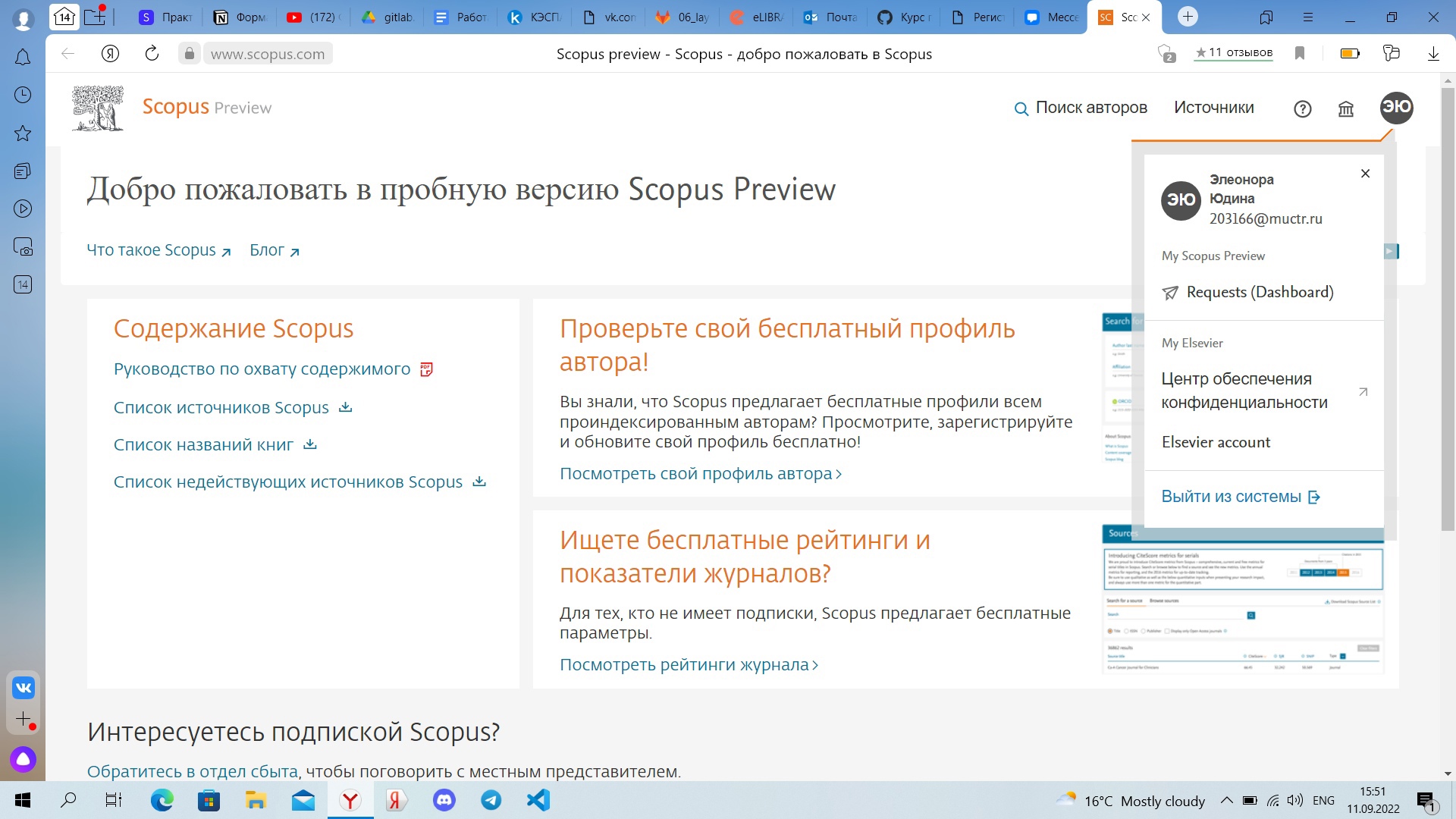Click Обратитесь в отдел сбыта link
Image resolution: width=1456 pixels, height=819 pixels.
click(193, 771)
